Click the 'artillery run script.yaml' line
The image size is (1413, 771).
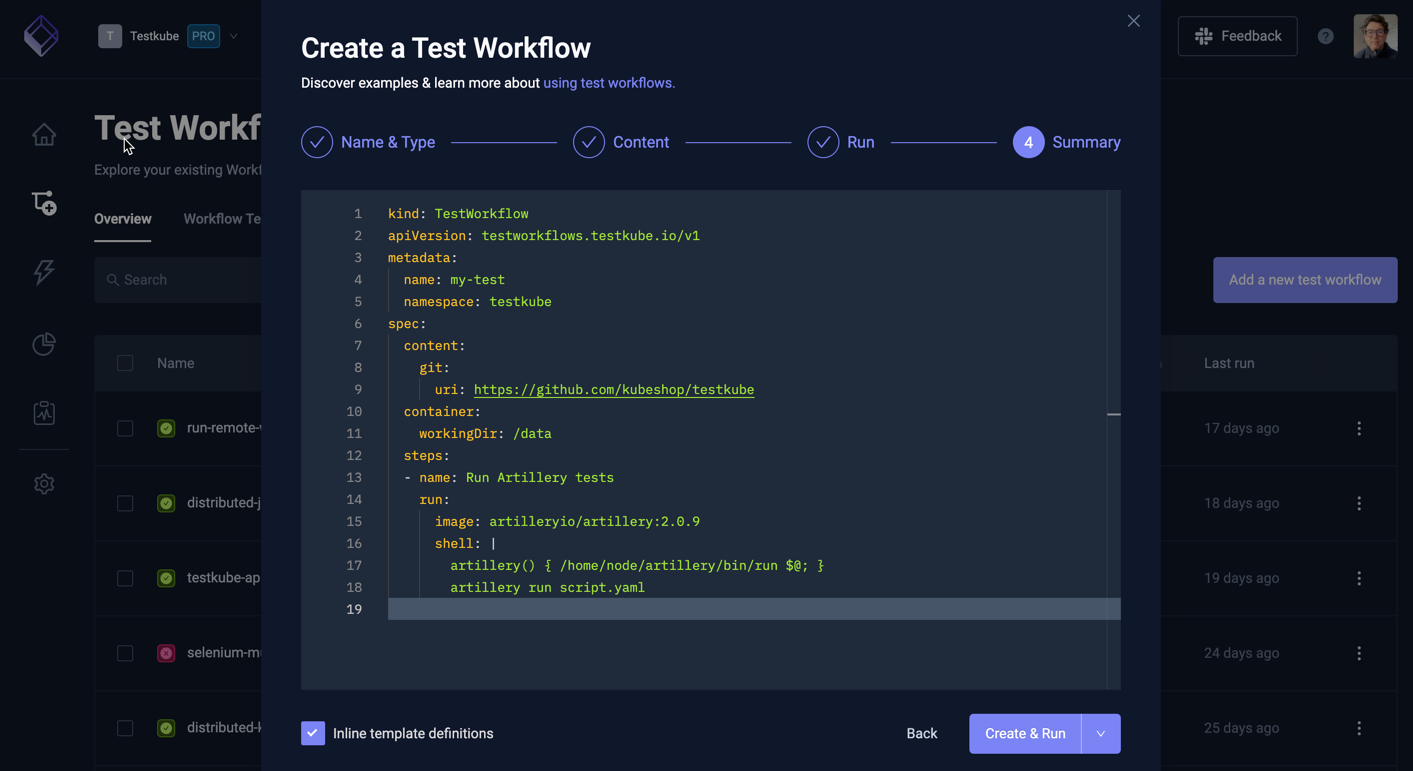(547, 588)
